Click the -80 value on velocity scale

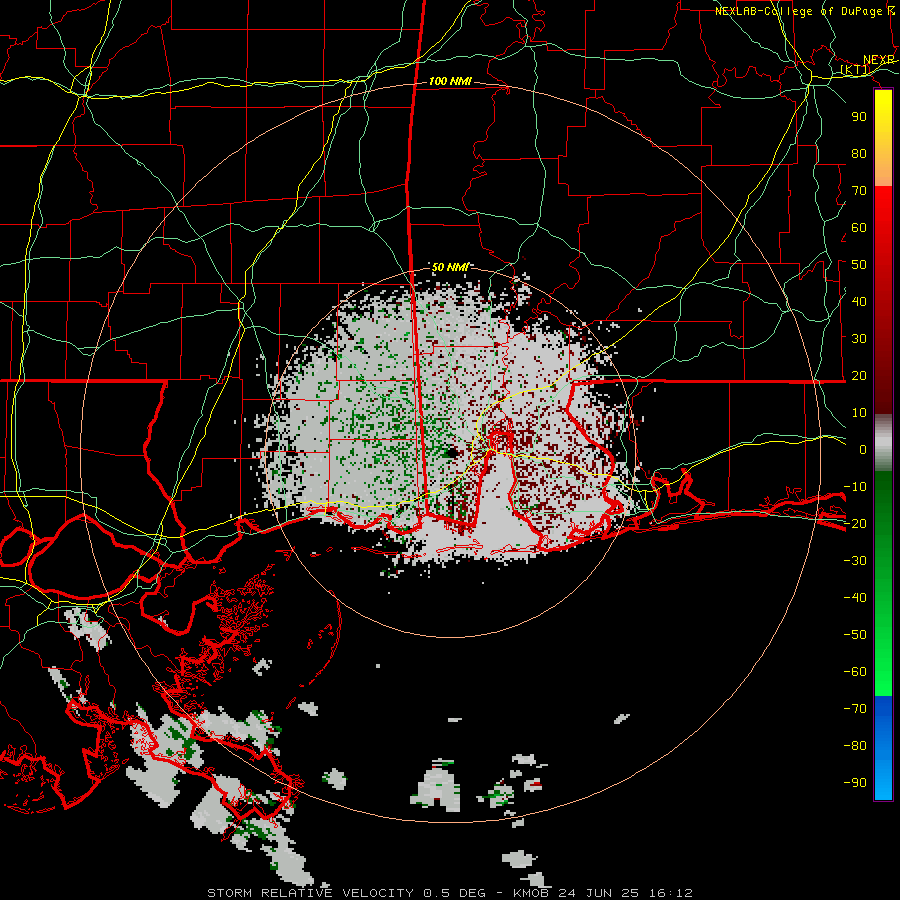[855, 746]
